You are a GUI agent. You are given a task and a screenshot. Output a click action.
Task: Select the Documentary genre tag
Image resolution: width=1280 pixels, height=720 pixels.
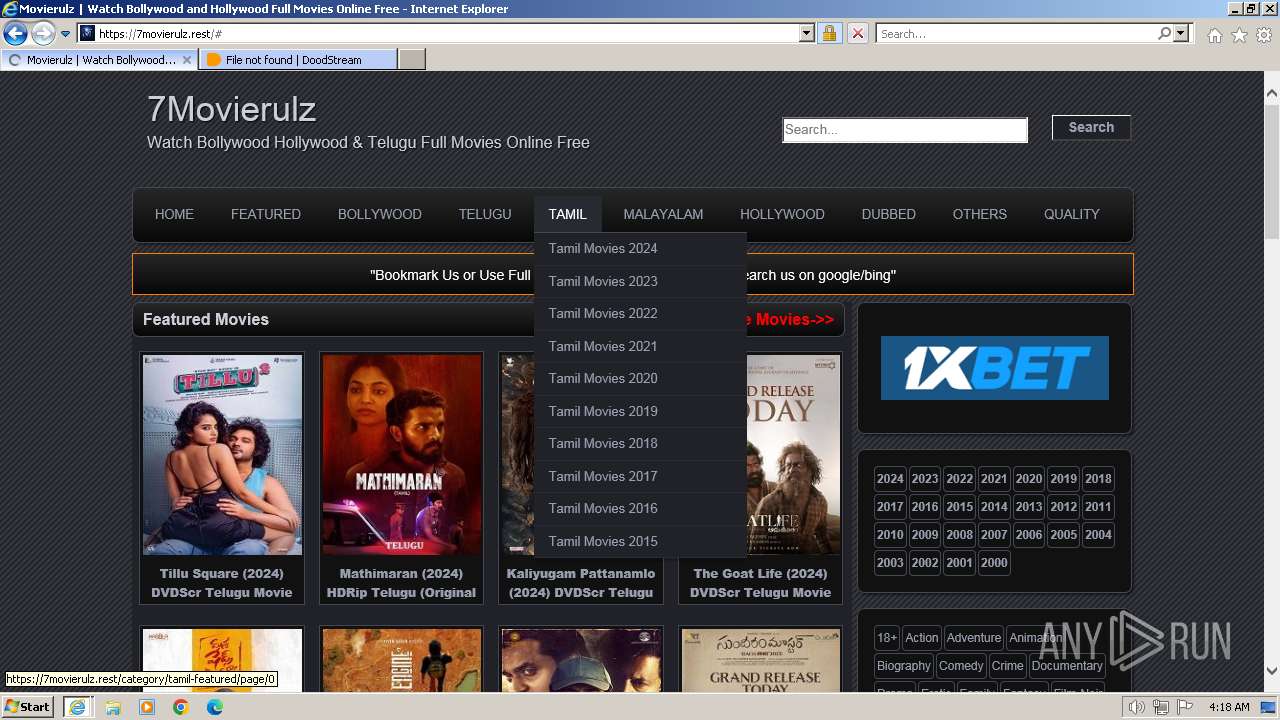coord(1067,666)
